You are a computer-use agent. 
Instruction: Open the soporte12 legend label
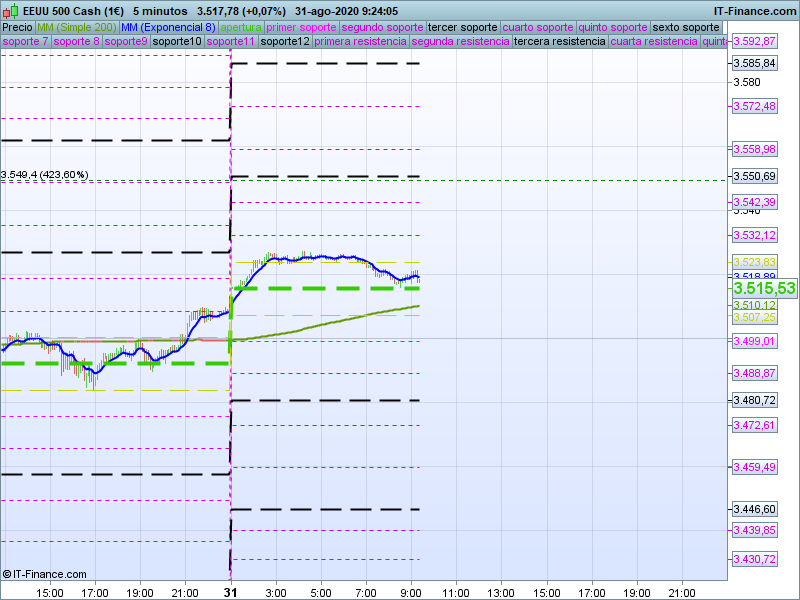pyautogui.click(x=284, y=42)
